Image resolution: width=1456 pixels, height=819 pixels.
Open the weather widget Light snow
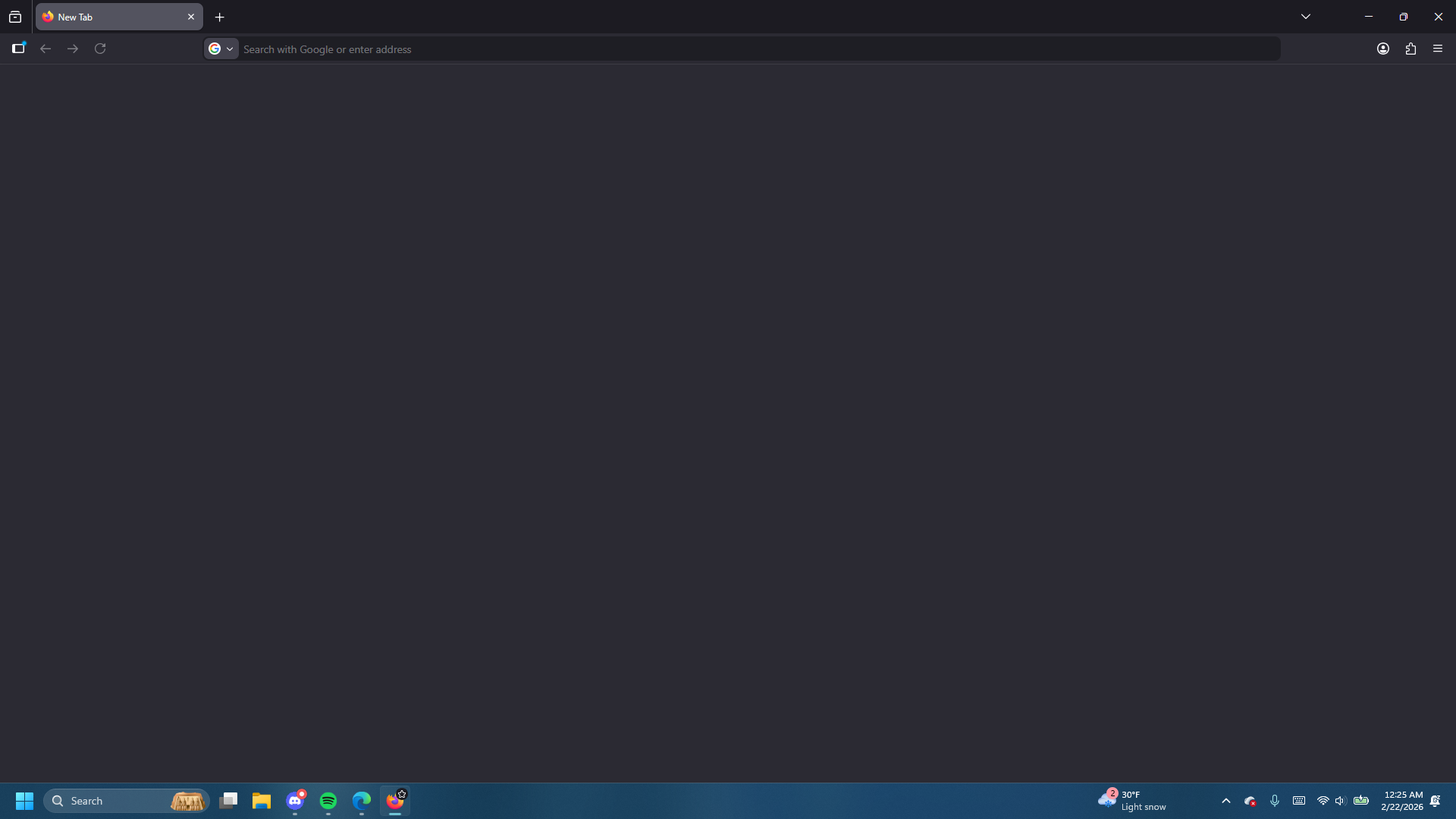[1133, 801]
